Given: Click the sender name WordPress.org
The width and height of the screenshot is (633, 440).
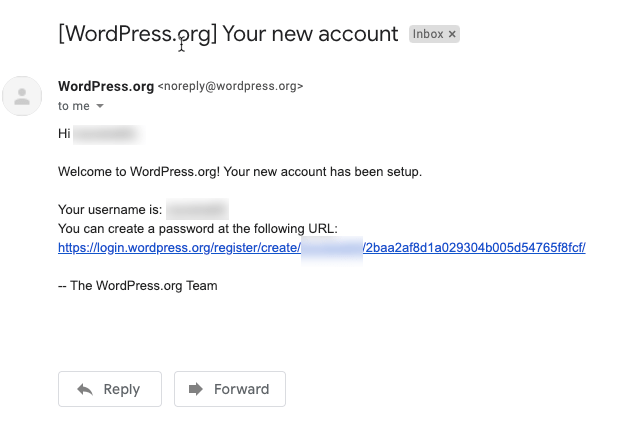Looking at the screenshot, I should [x=105, y=86].
